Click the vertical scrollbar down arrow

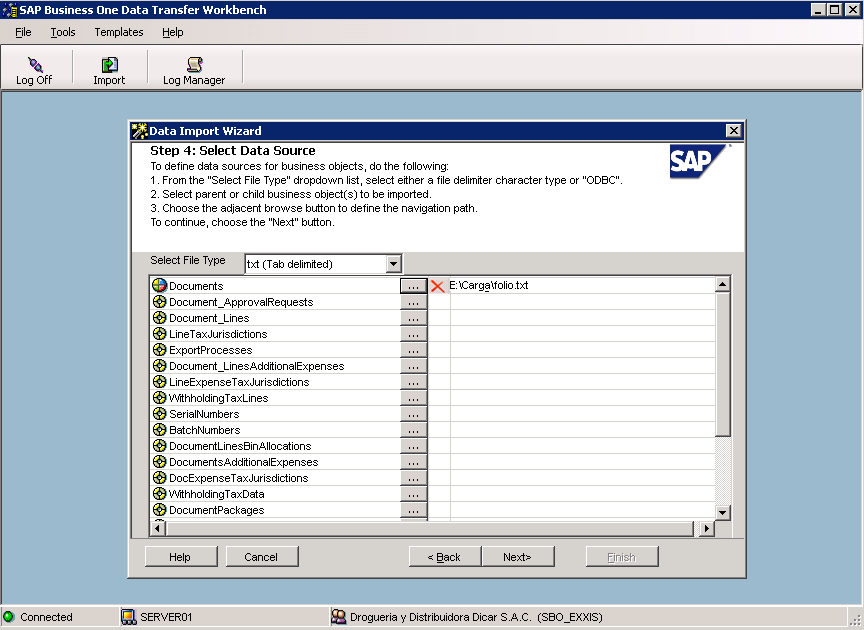pyautogui.click(x=721, y=511)
